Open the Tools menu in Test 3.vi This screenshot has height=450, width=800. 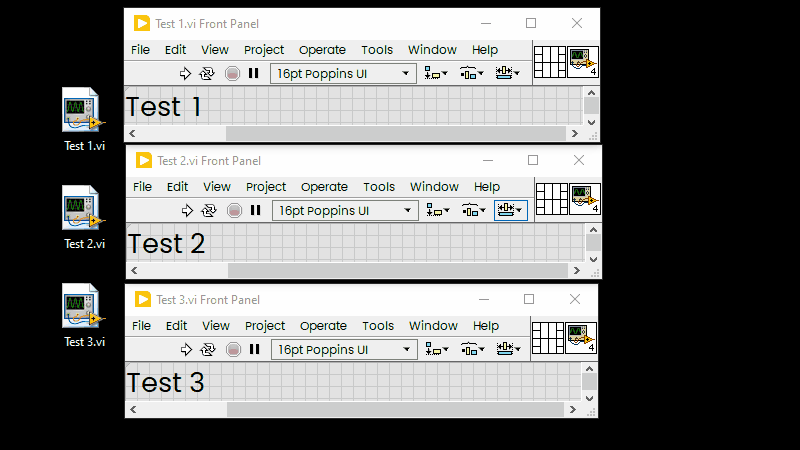[x=378, y=326]
